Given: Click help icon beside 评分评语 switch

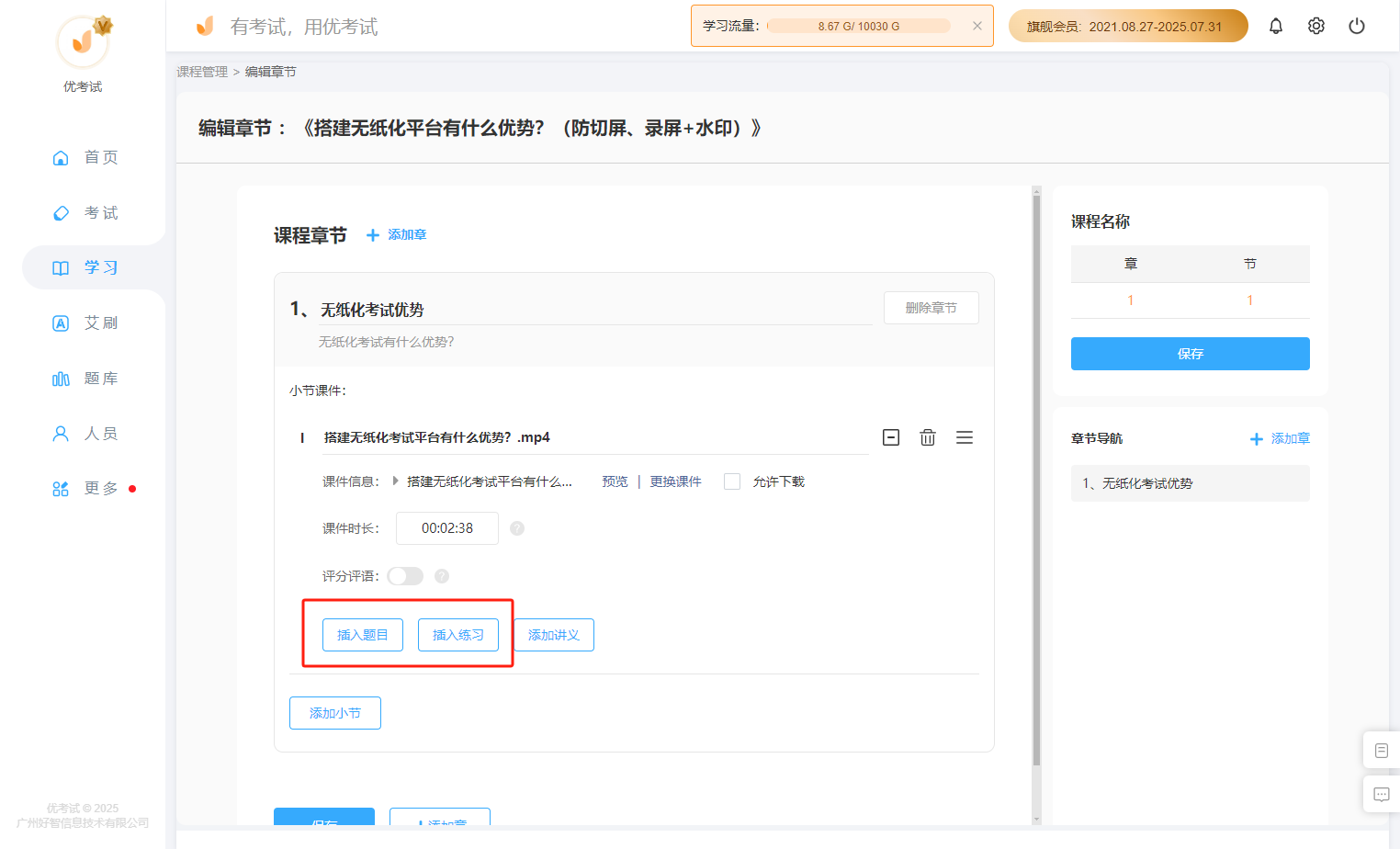Looking at the screenshot, I should point(442,576).
